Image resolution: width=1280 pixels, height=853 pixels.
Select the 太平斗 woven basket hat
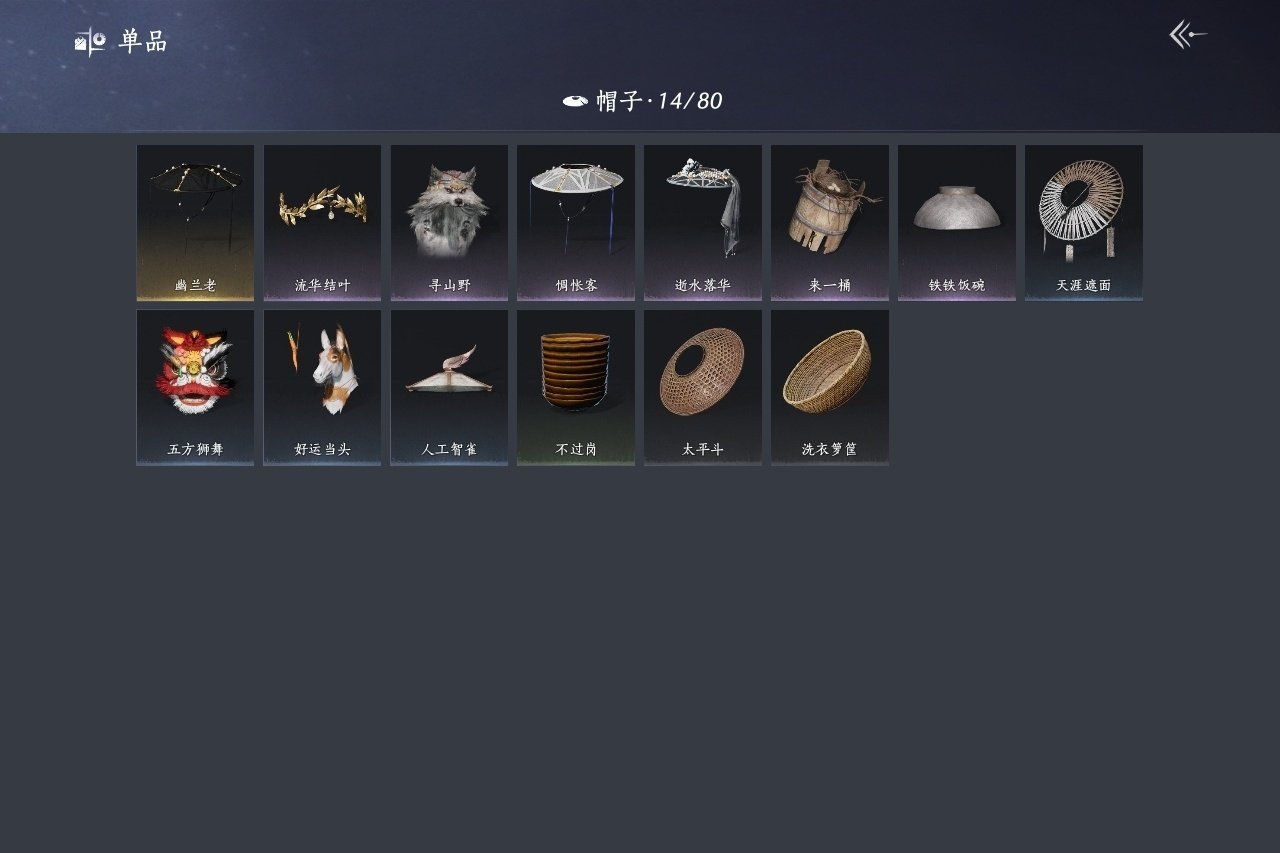pyautogui.click(x=703, y=387)
